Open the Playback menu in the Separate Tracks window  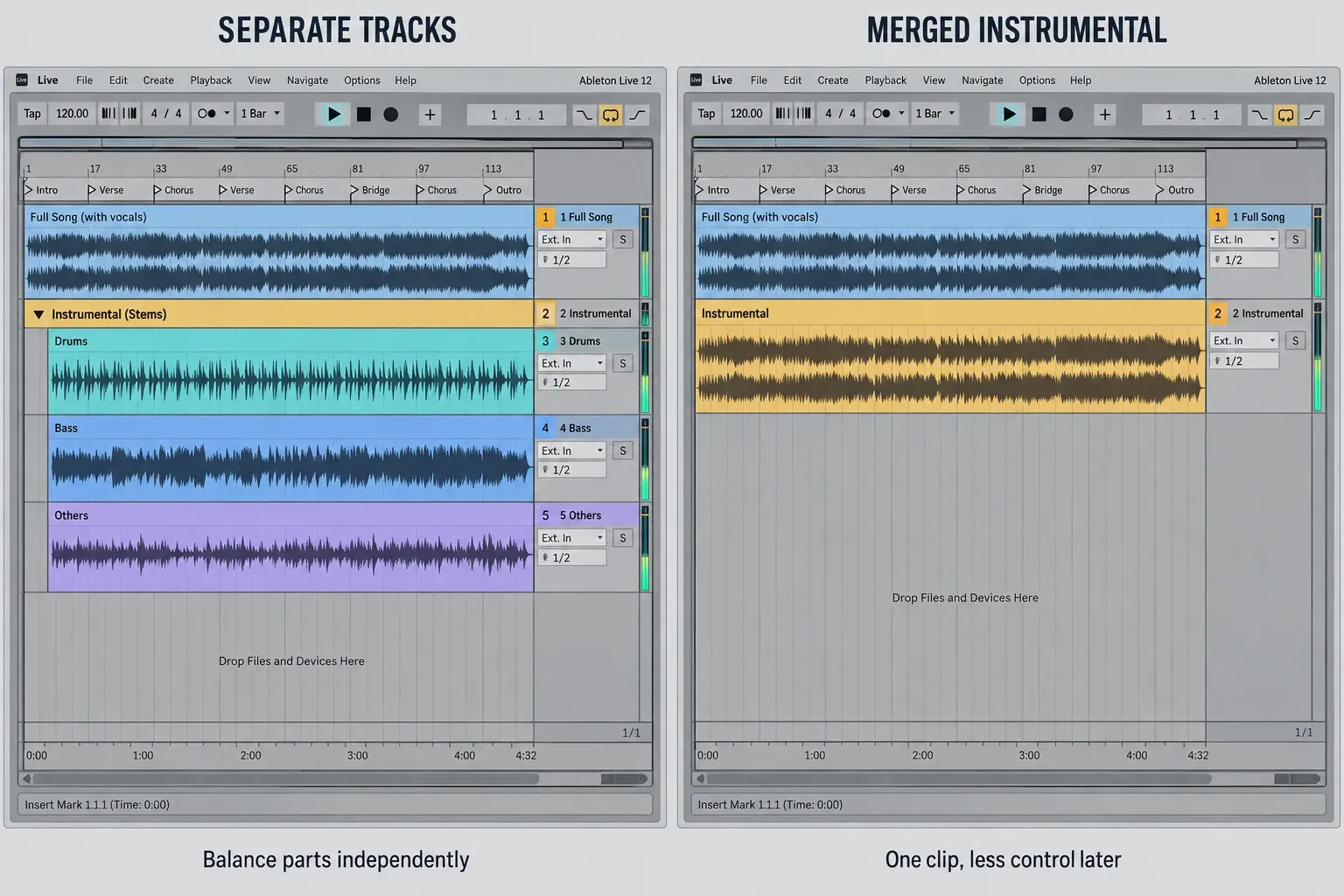coord(211,80)
